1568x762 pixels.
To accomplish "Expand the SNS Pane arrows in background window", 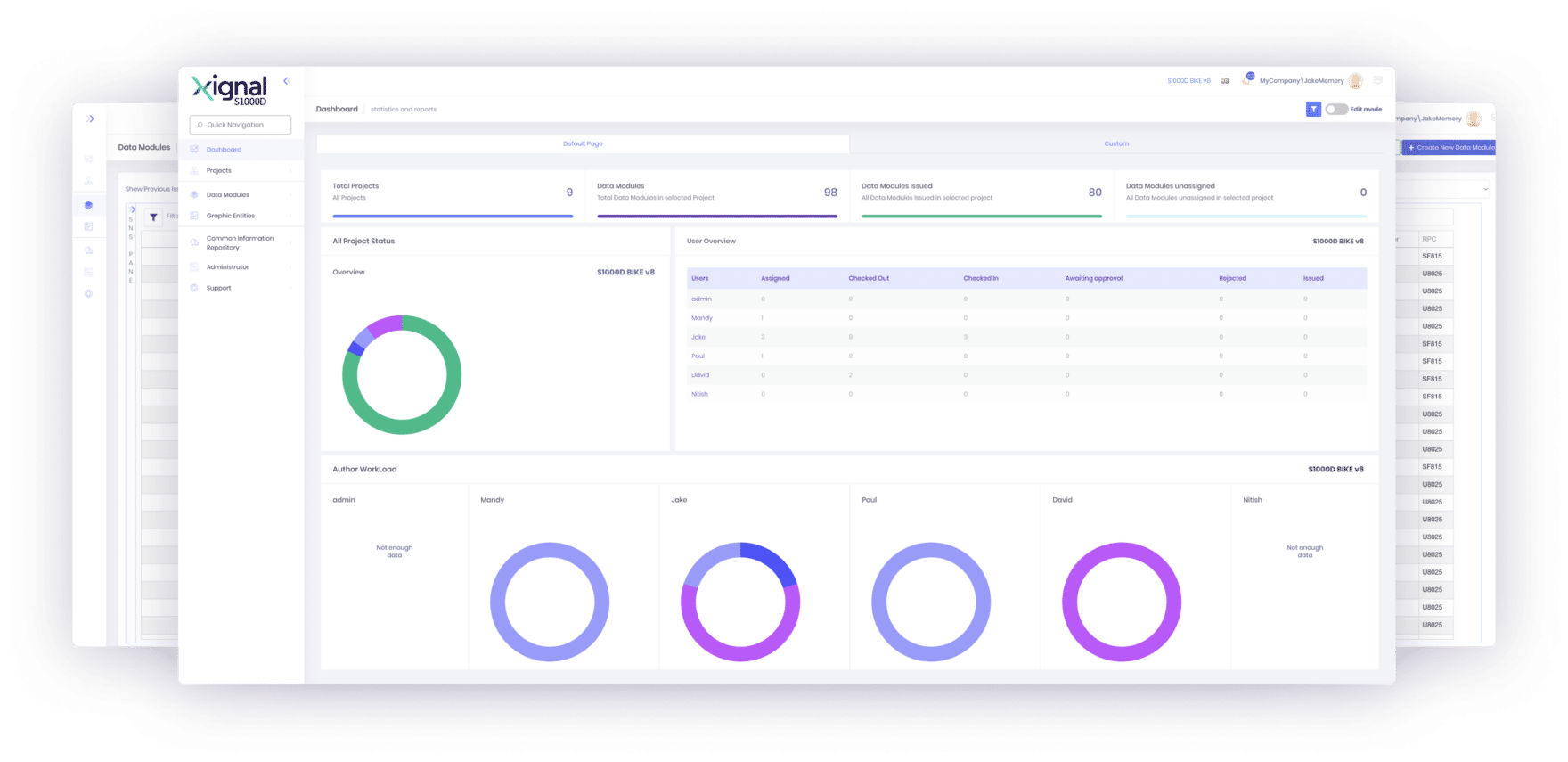I will pos(132,209).
